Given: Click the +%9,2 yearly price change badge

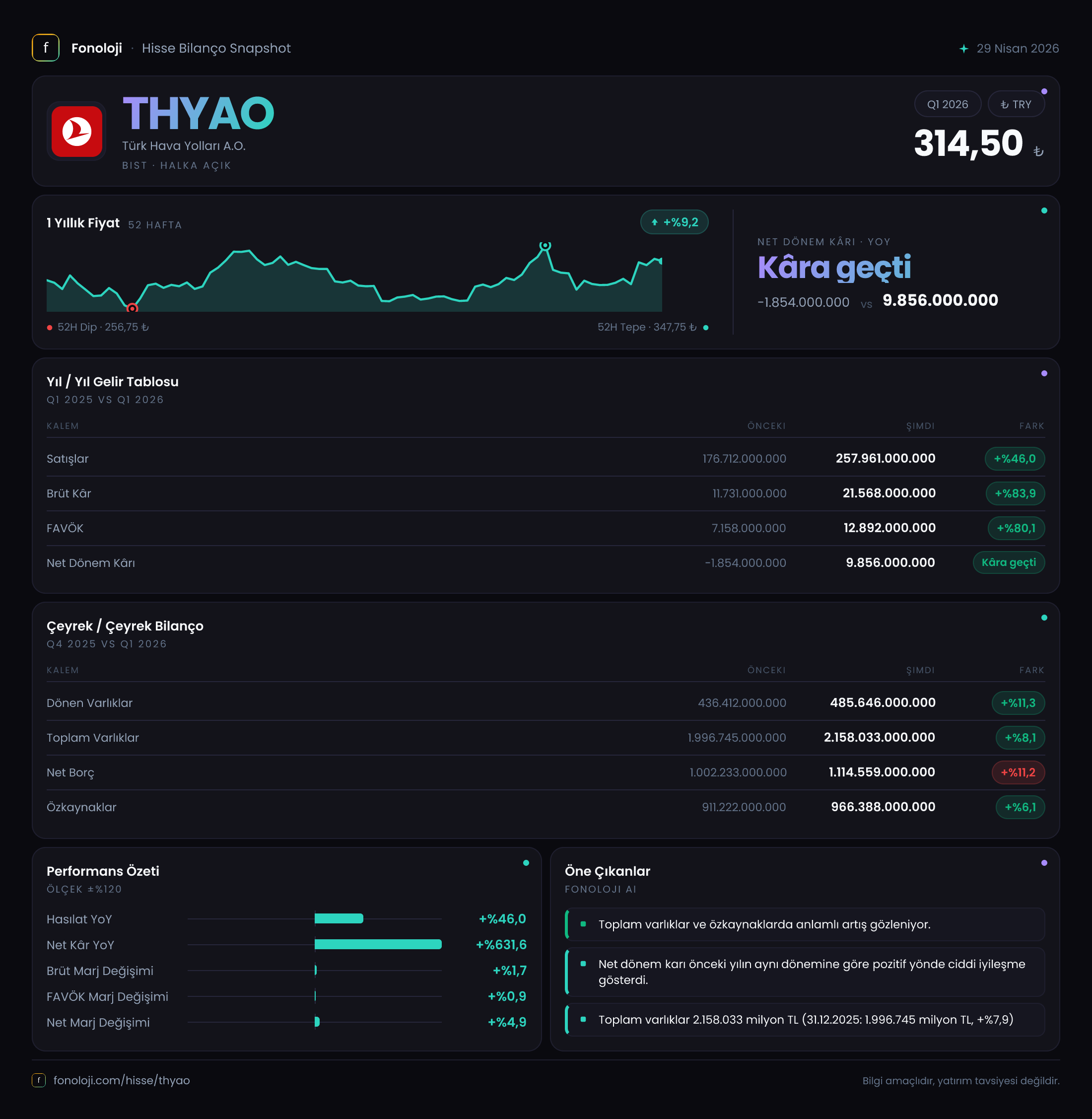Looking at the screenshot, I should click(675, 222).
